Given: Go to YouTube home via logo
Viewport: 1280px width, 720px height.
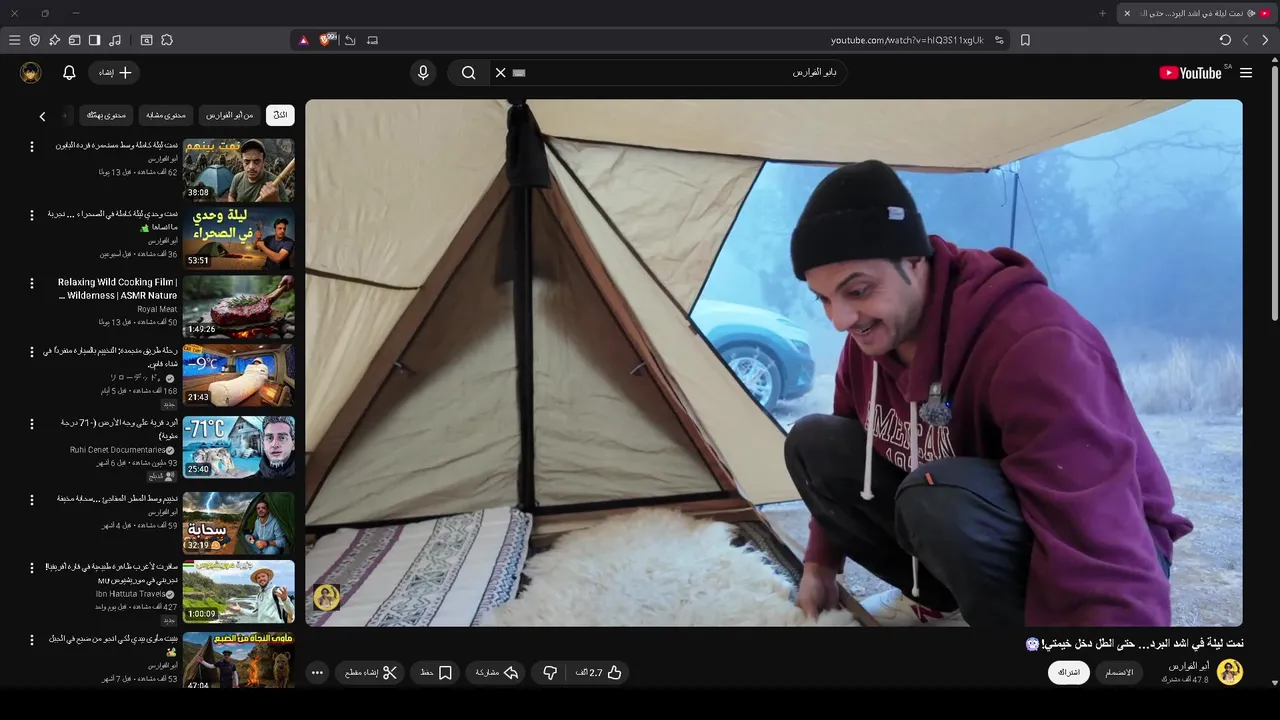Looking at the screenshot, I should (x=1193, y=73).
